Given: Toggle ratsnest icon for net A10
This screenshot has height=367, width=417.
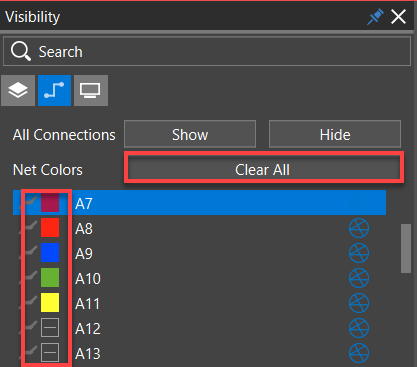Looking at the screenshot, I should click(359, 278).
